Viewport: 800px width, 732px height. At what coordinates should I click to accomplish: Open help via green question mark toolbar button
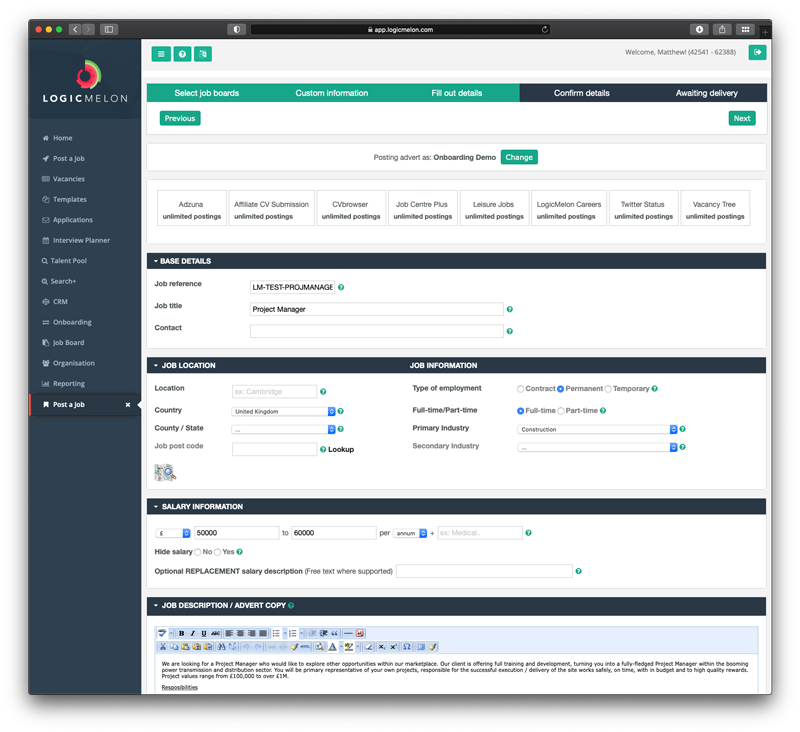(182, 54)
